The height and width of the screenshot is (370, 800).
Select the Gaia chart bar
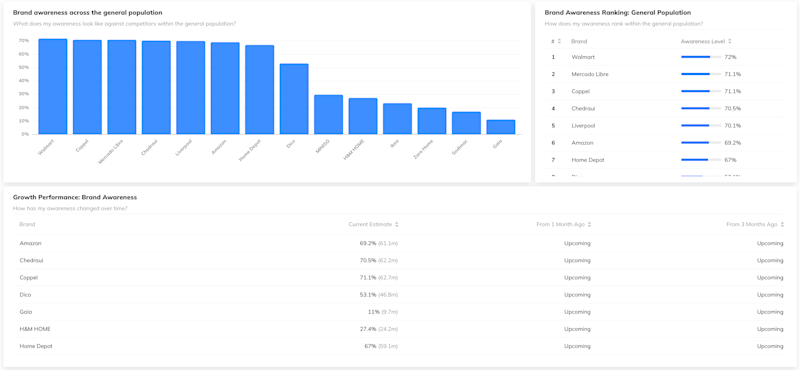(501, 127)
